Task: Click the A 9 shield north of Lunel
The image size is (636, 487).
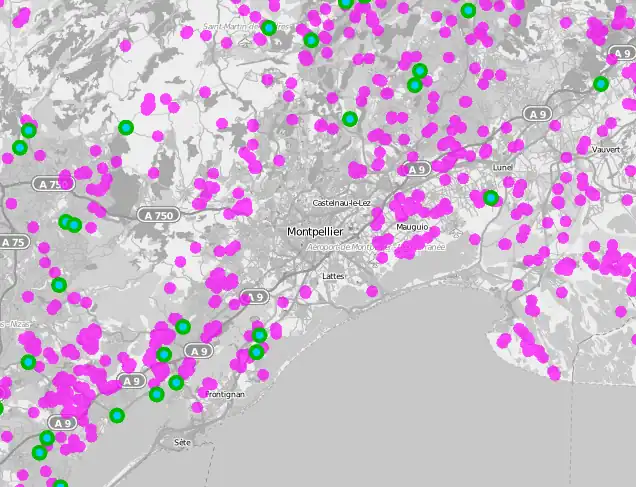Action: click(538, 115)
